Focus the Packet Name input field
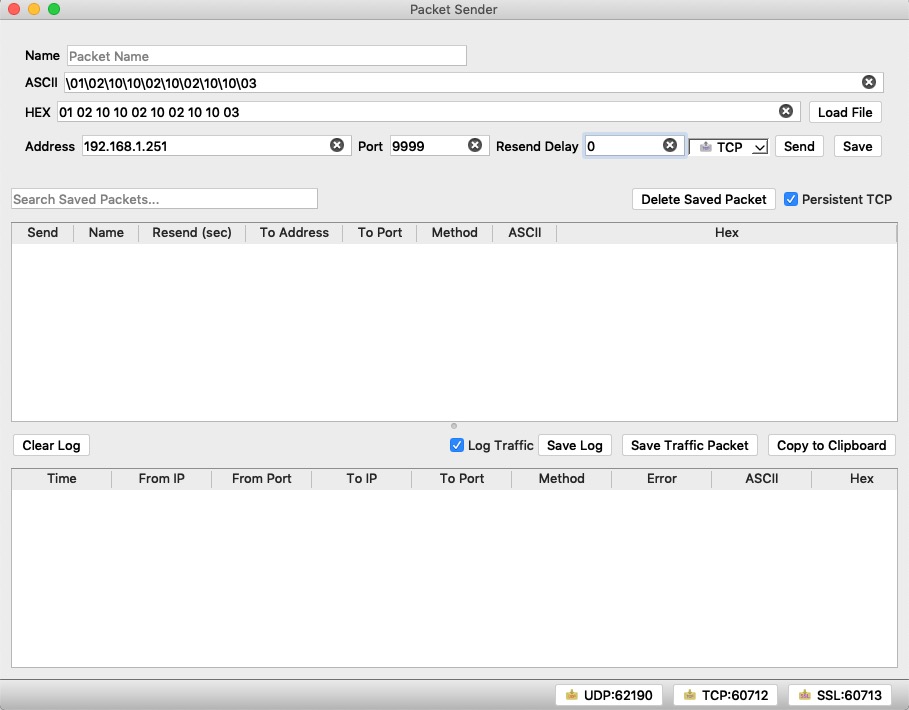909x710 pixels. tap(267, 56)
